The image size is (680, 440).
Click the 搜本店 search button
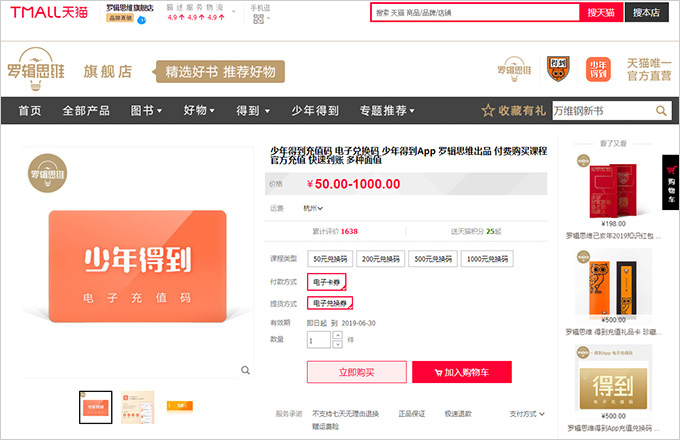pos(646,13)
